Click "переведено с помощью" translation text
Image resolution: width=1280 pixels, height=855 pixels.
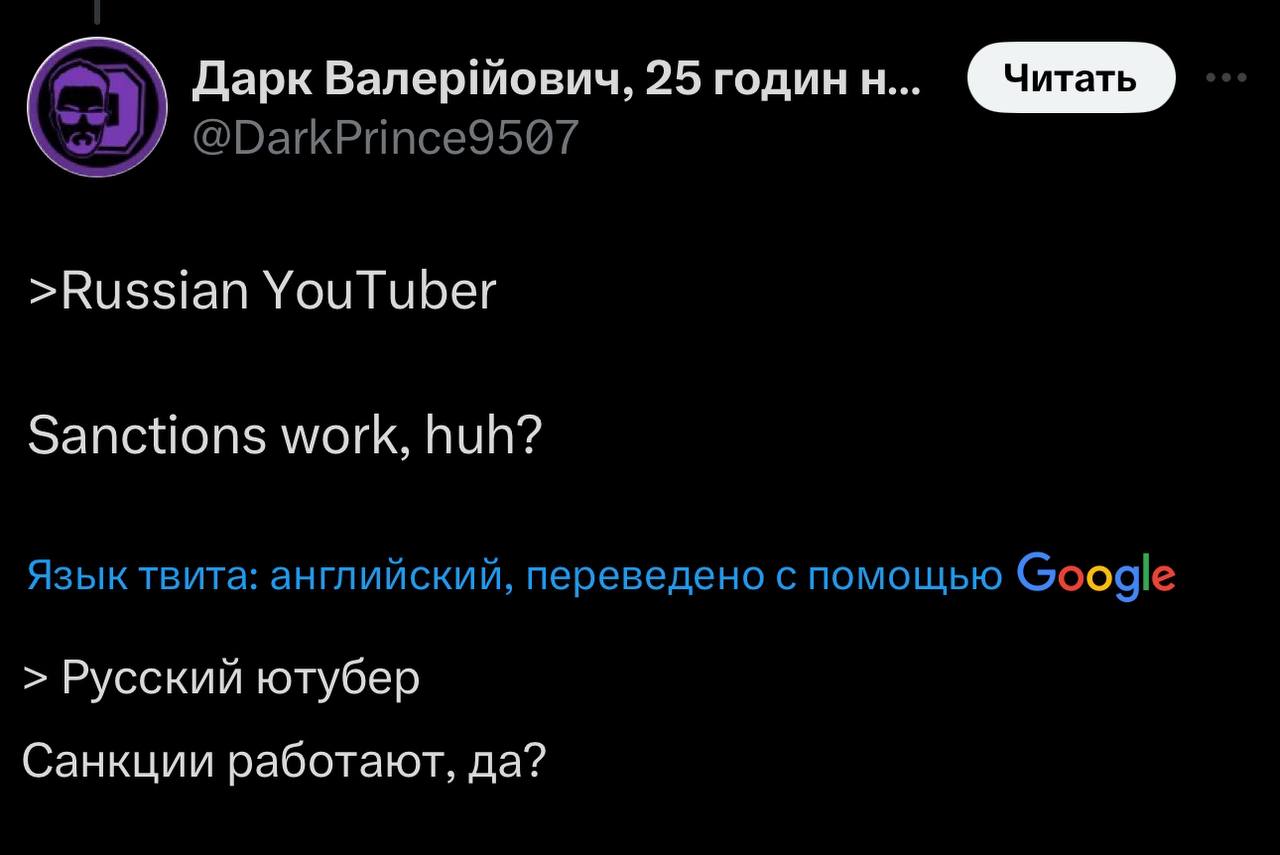click(x=764, y=576)
